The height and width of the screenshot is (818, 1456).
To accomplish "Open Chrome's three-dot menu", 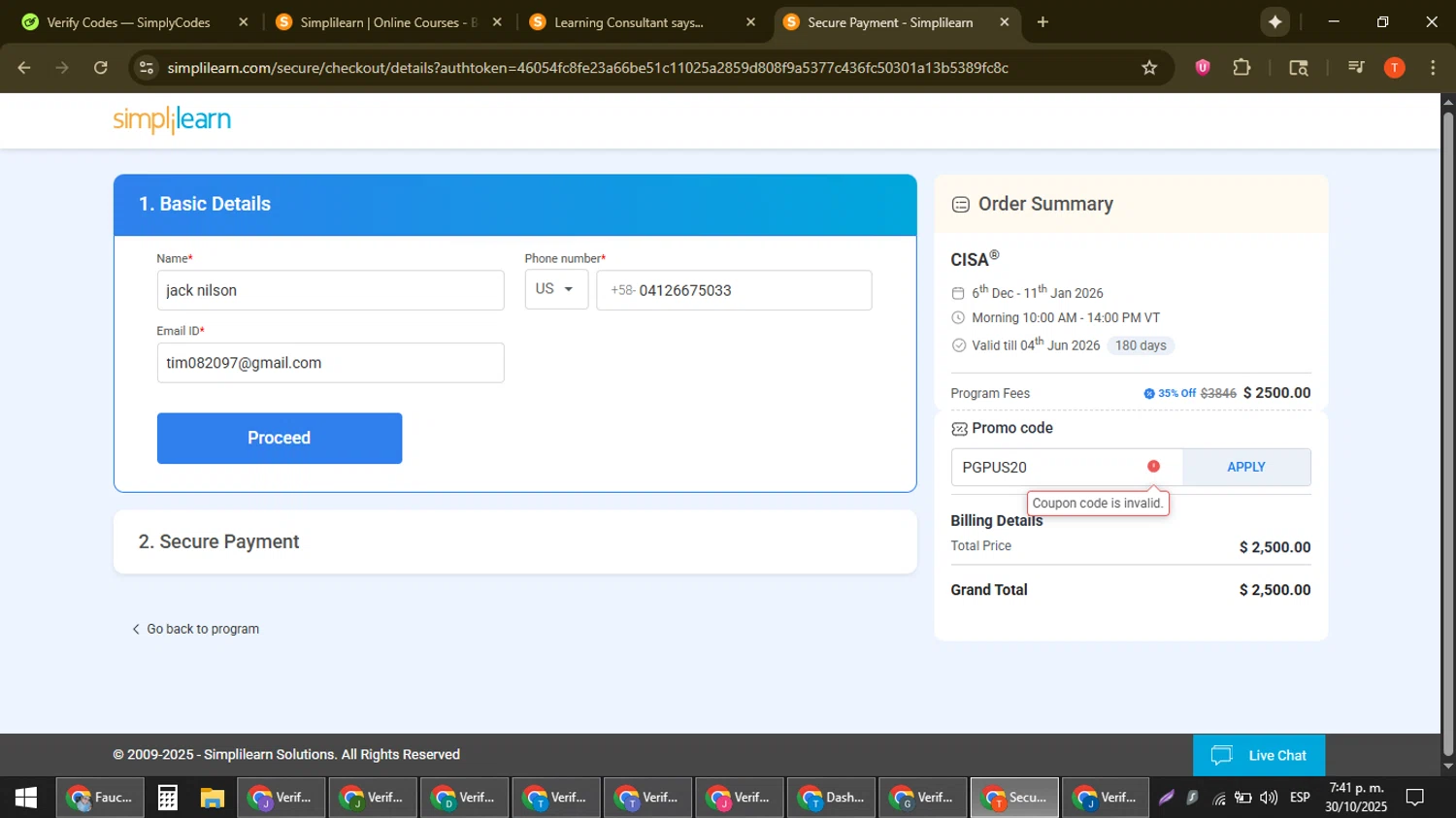I will coord(1433,67).
